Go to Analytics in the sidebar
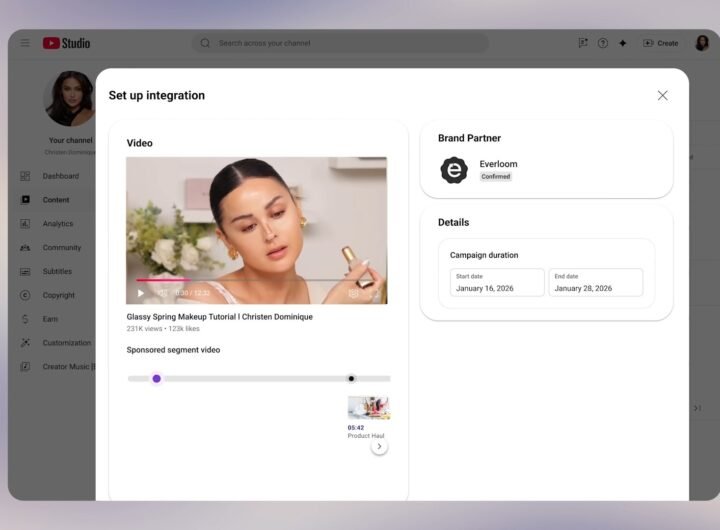The height and width of the screenshot is (530, 720). pos(57,224)
